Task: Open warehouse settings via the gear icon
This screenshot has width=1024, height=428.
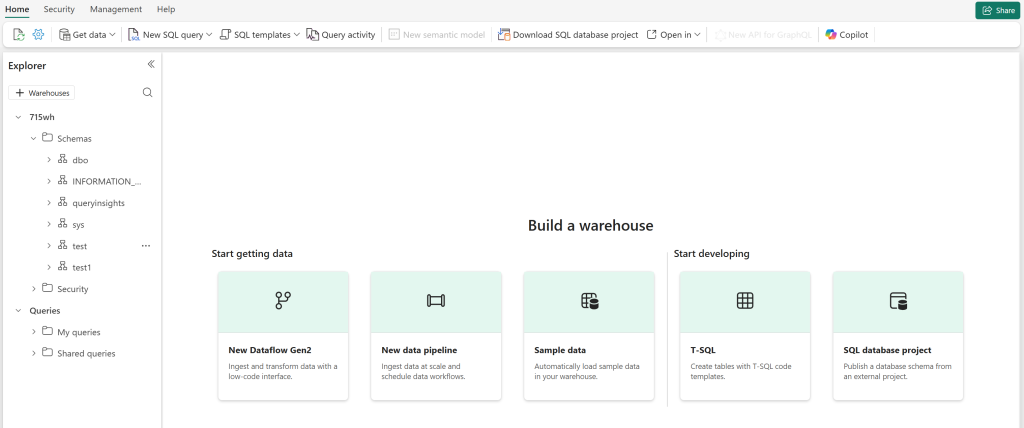Action: coord(38,34)
